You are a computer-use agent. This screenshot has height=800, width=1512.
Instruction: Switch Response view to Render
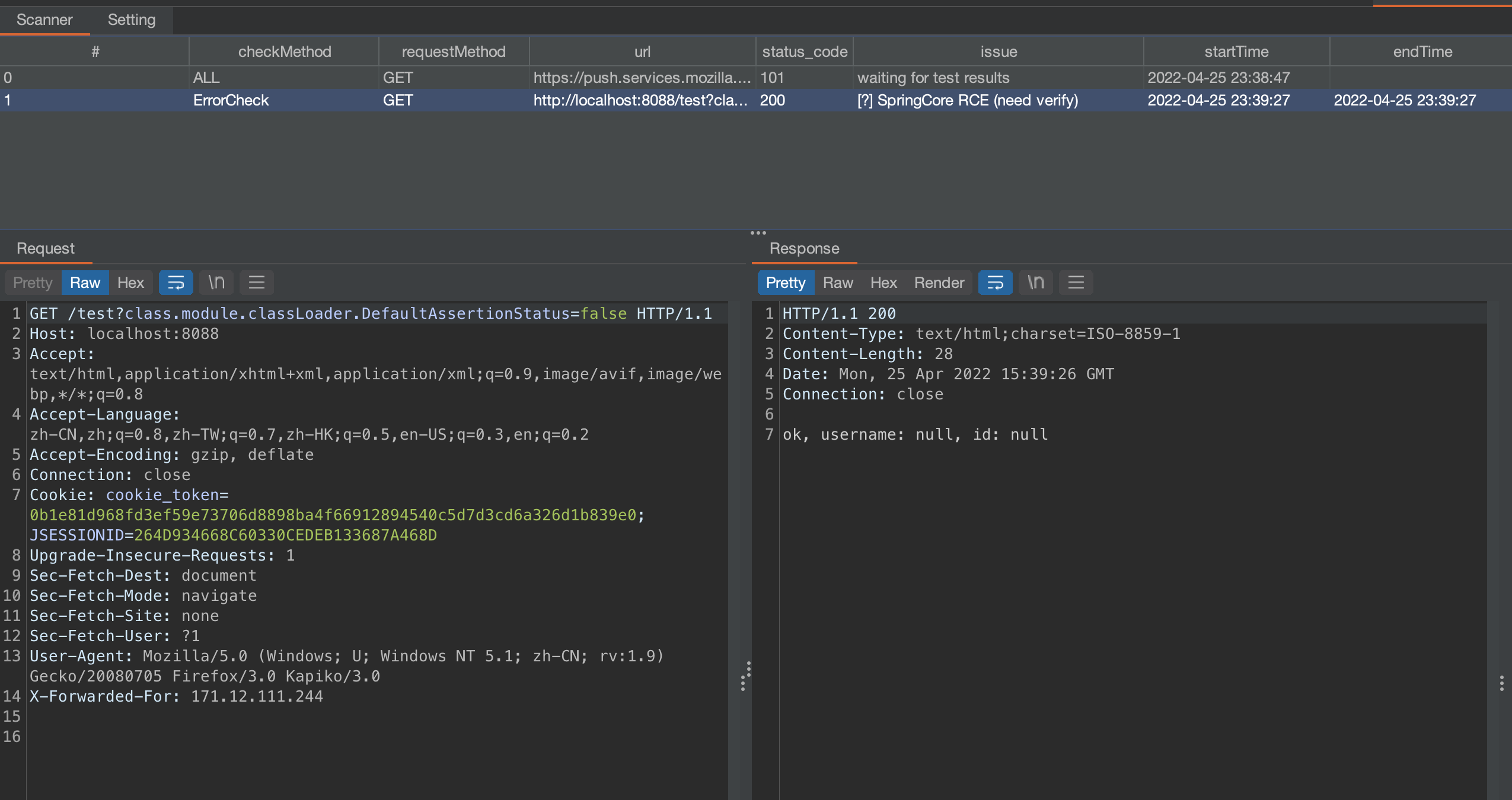939,283
